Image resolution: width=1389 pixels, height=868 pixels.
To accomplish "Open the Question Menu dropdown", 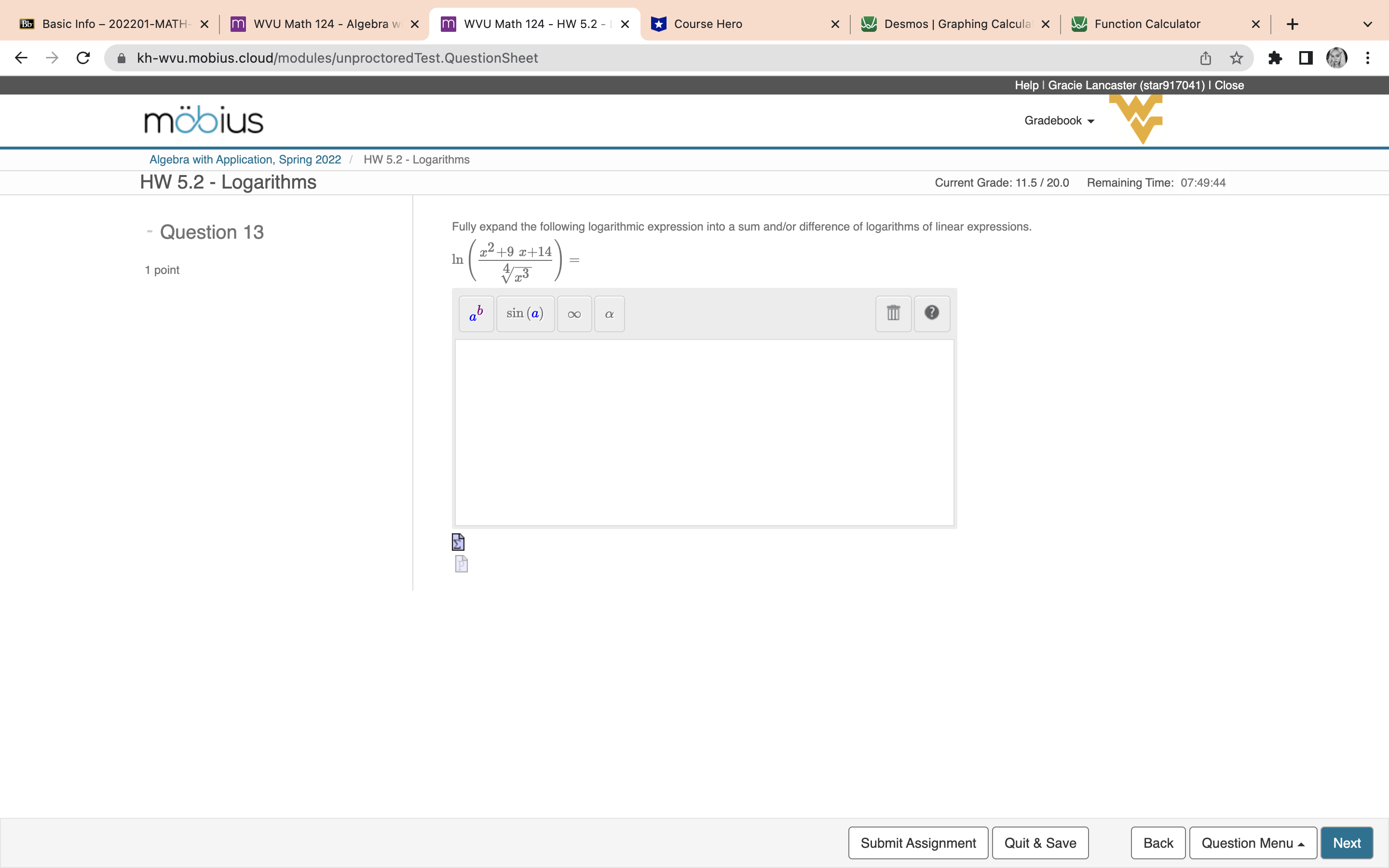I will [1253, 843].
